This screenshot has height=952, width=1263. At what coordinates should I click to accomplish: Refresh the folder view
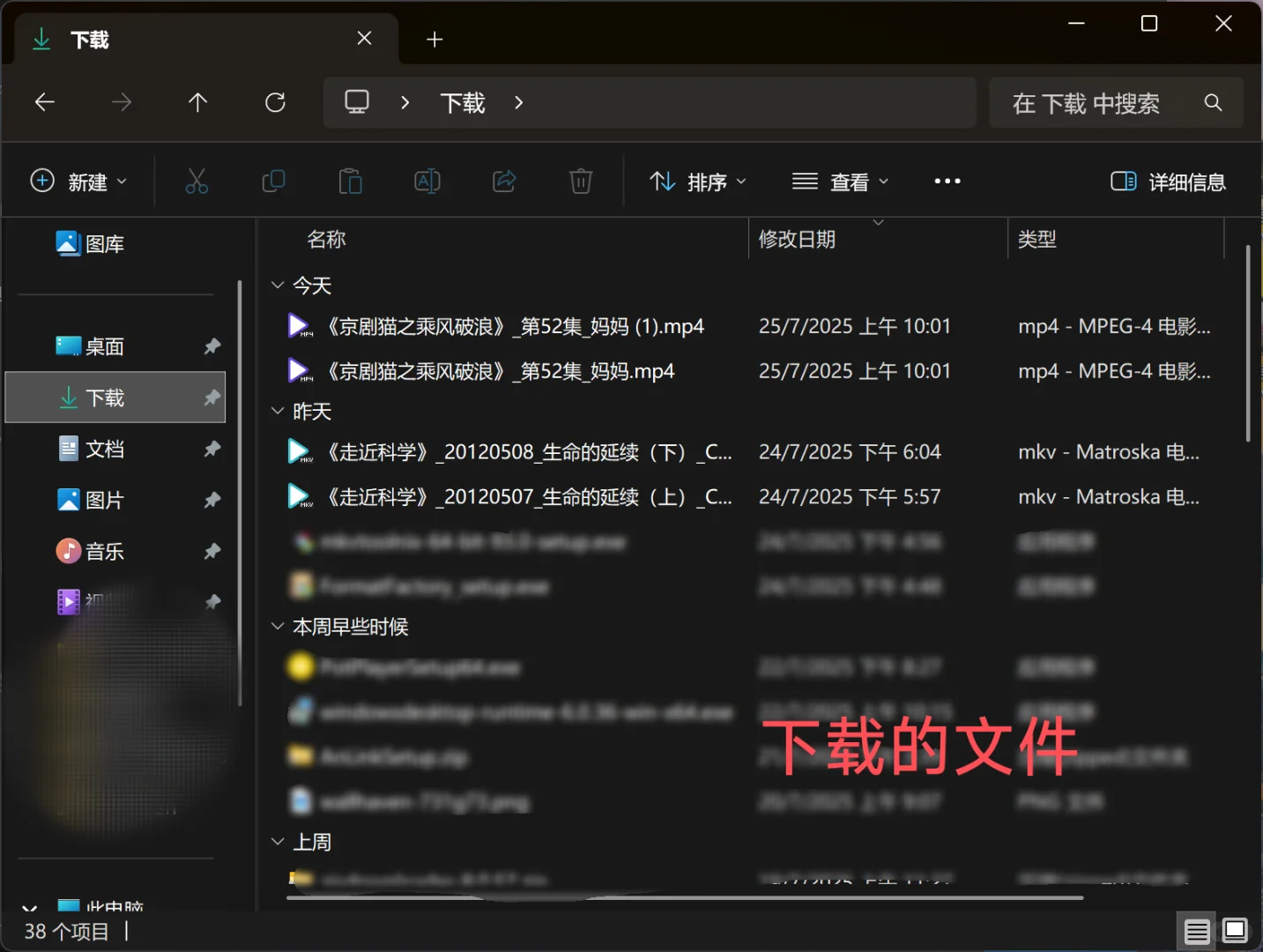coord(275,102)
